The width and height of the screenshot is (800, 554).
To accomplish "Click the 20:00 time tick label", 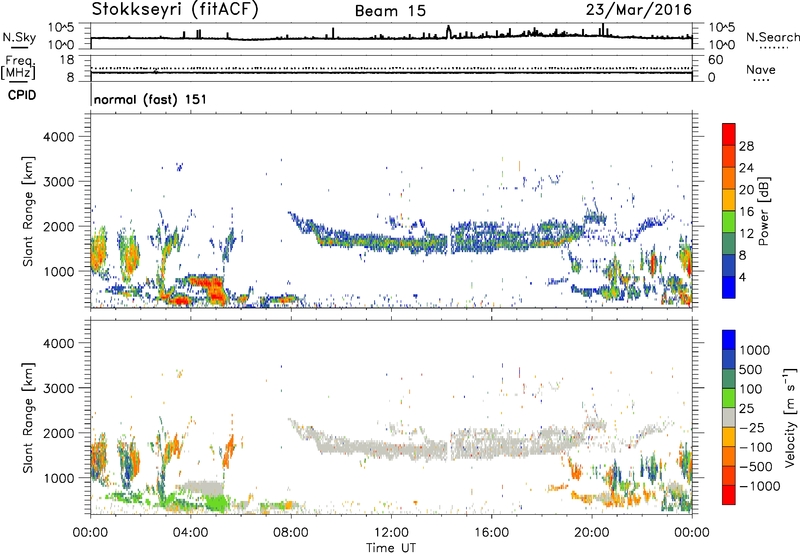I will coord(591,533).
